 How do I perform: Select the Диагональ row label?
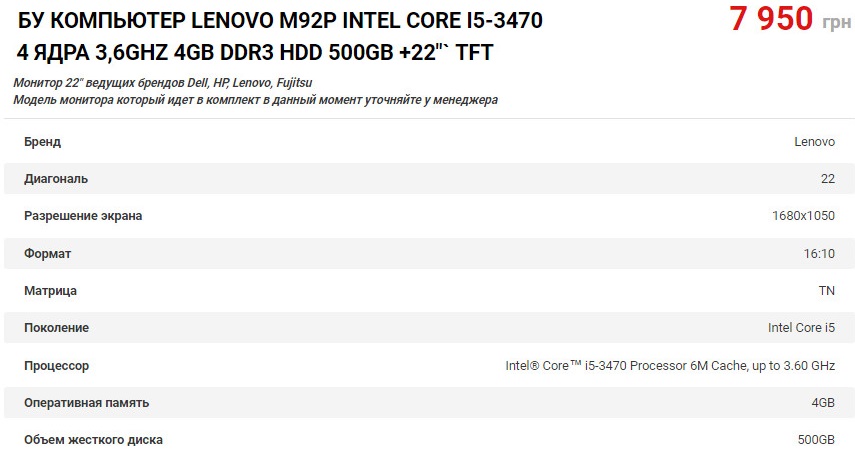pos(56,179)
